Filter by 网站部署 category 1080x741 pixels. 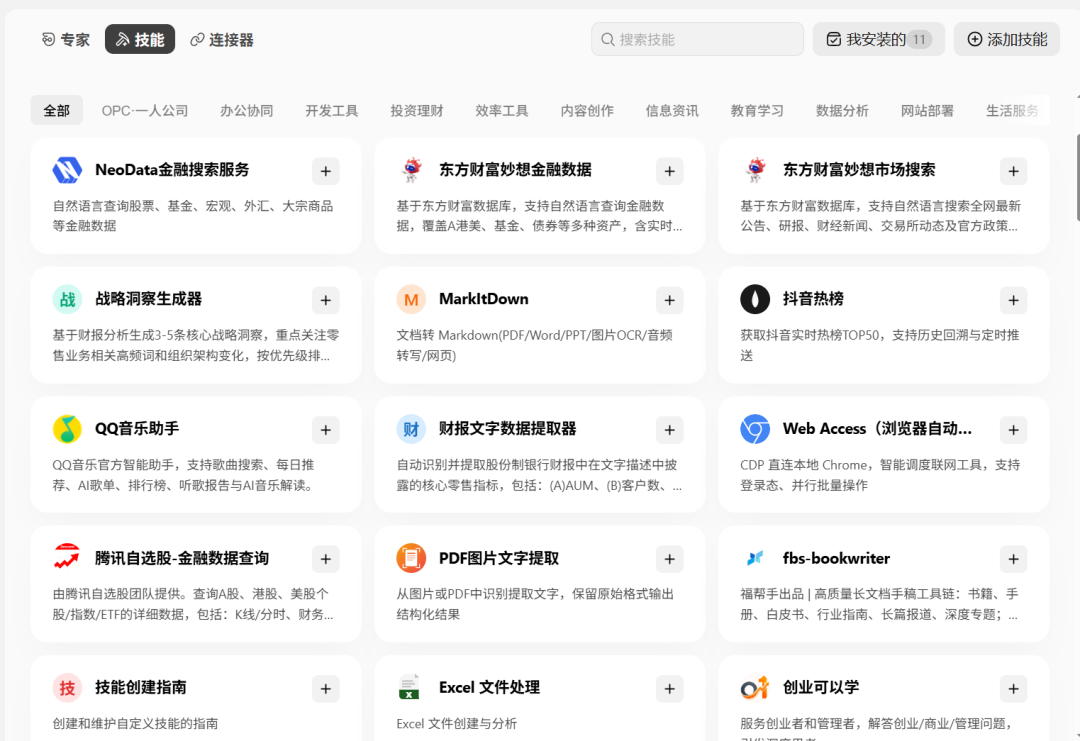[x=927, y=110]
